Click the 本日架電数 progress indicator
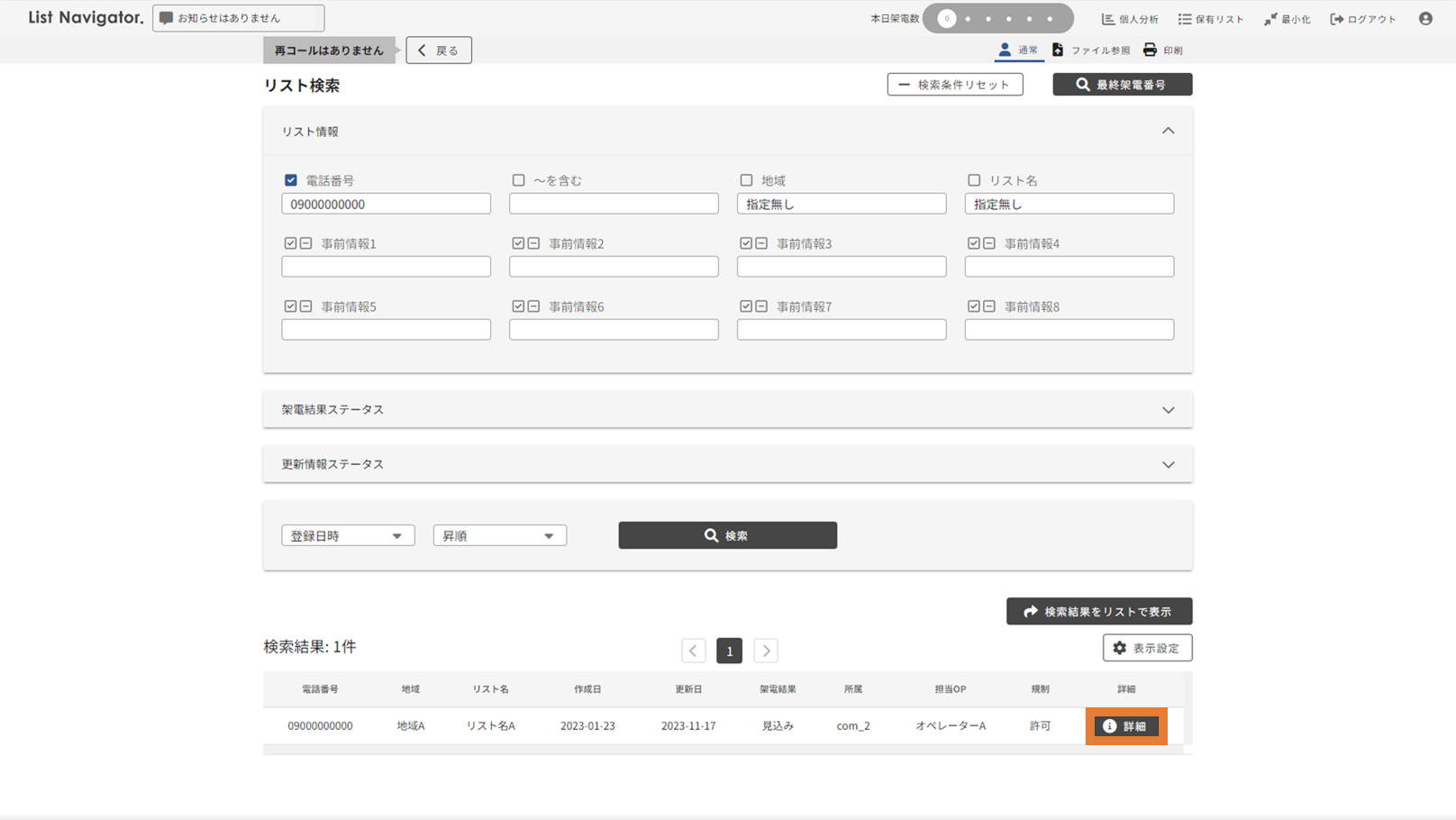The width and height of the screenshot is (1456, 820). [x=997, y=19]
